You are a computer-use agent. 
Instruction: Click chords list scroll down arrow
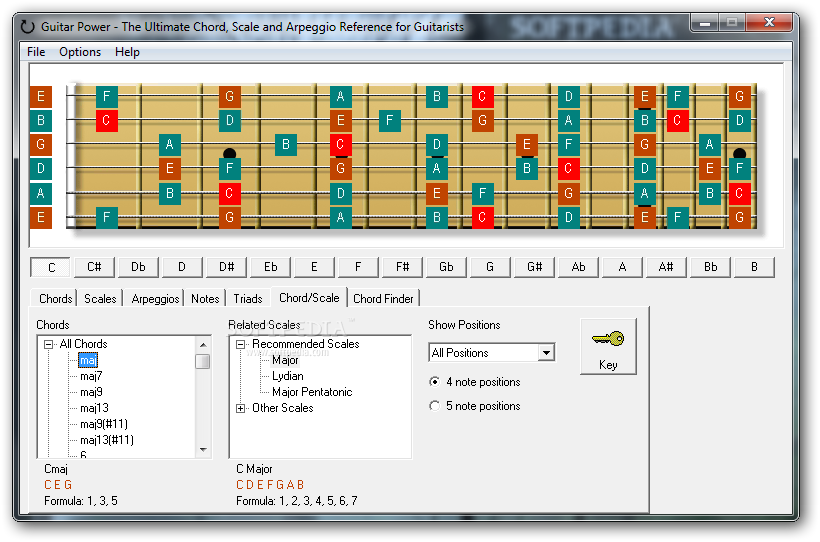tap(203, 450)
